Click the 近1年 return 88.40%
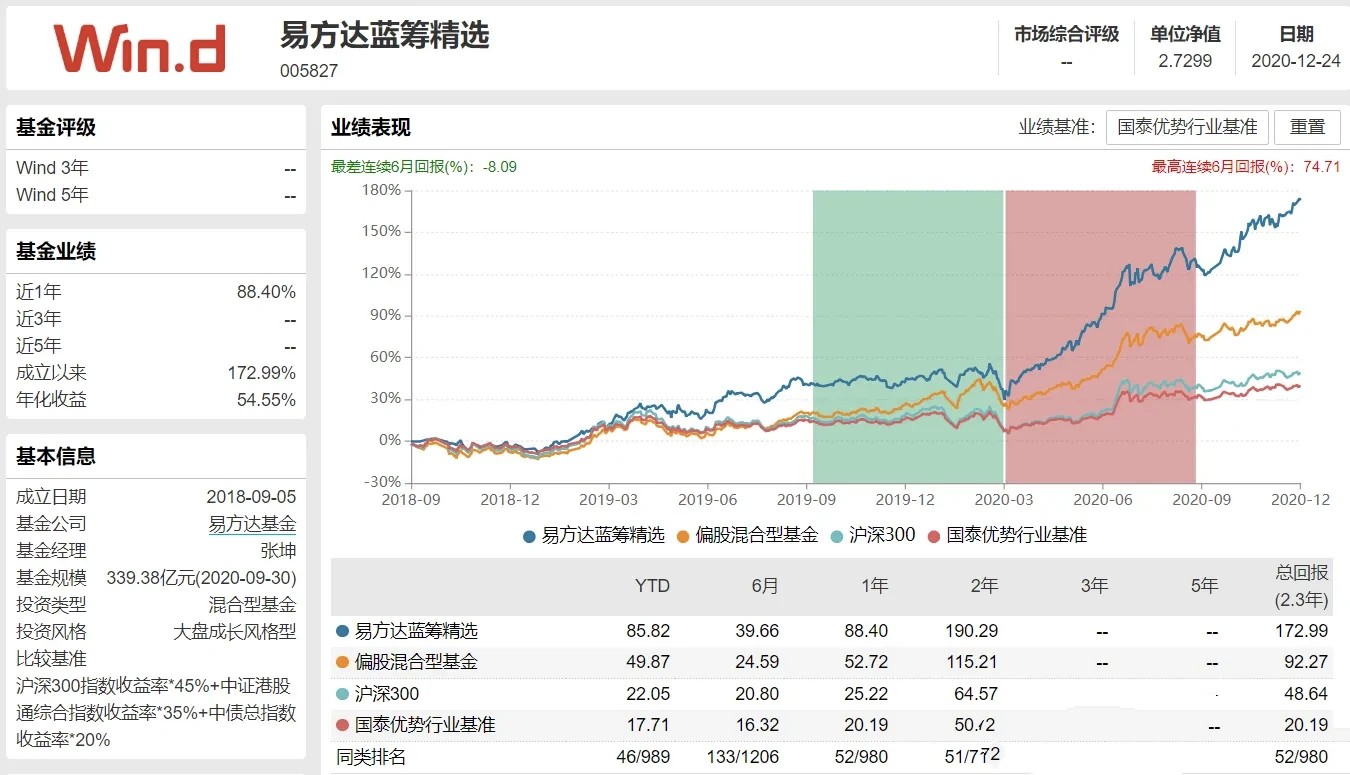Image resolution: width=1350 pixels, height=775 pixels. pyautogui.click(x=266, y=292)
